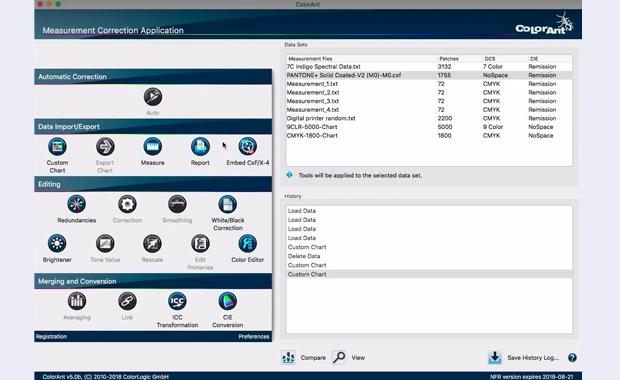Click DCS column header
The width and height of the screenshot is (620, 380).
point(490,59)
